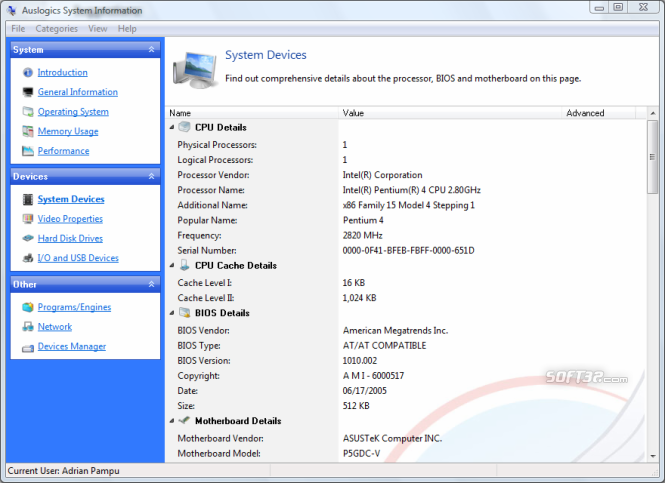
Task: Click the I/O and USB Devices icon
Action: click(x=28, y=258)
